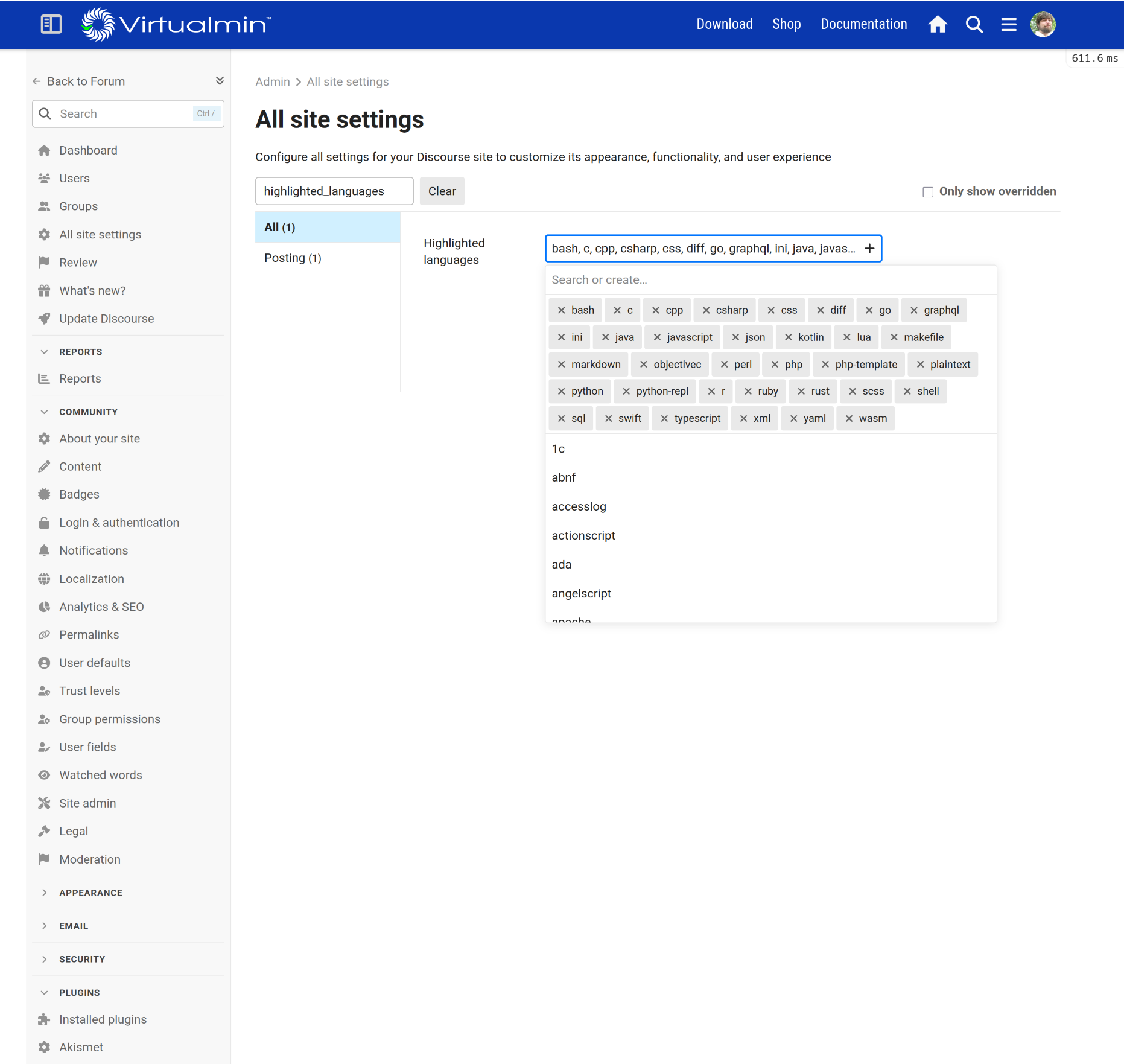Open Watched words from the sidebar
The height and width of the screenshot is (1064, 1124).
tap(101, 775)
